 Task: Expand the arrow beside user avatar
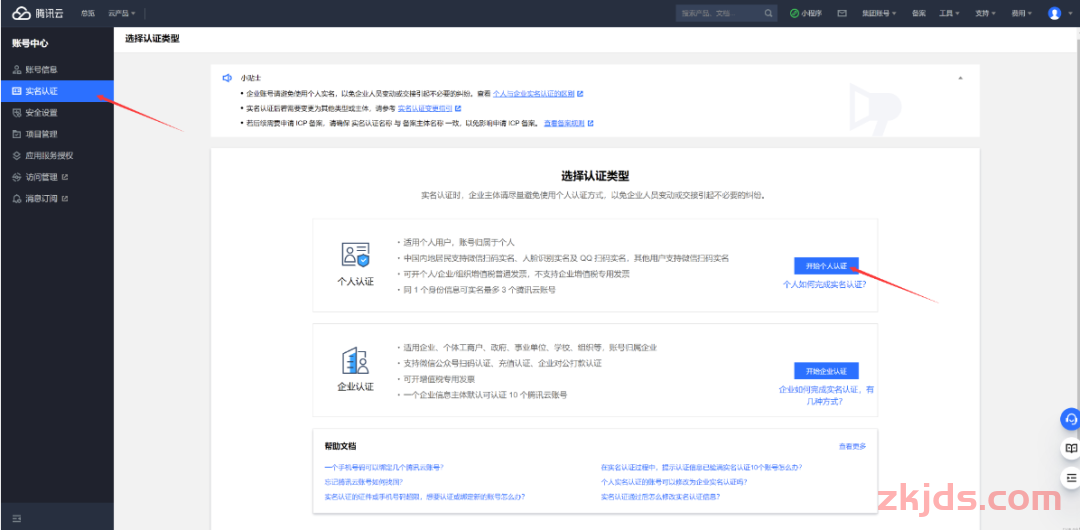[x=1068, y=13]
